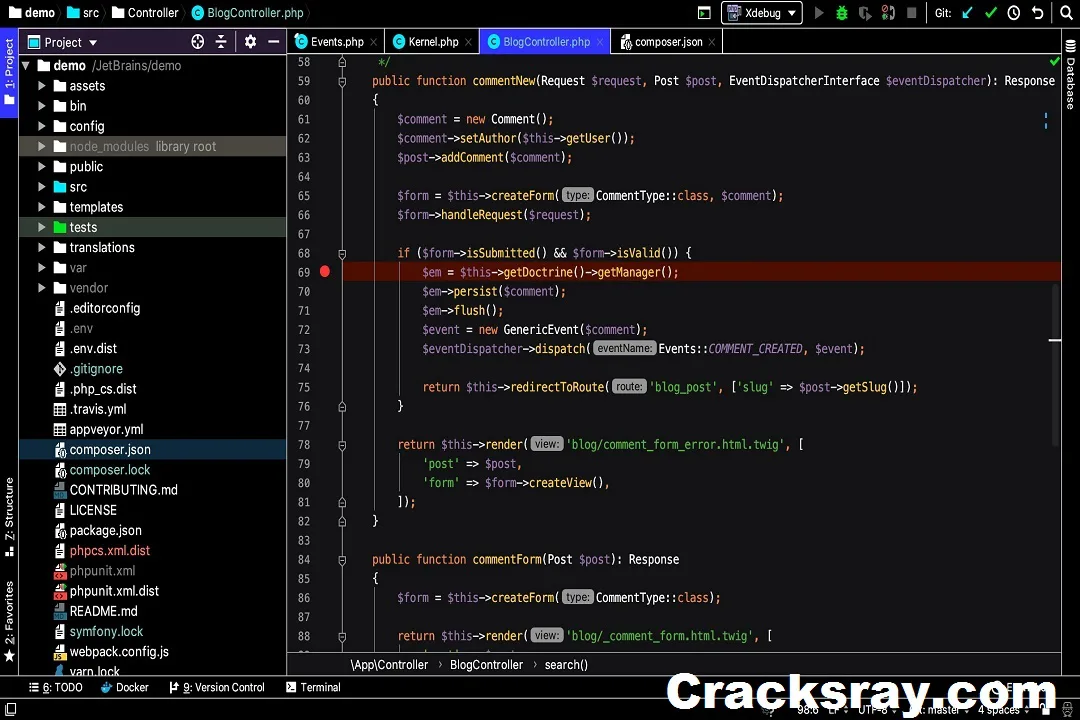Close the Events.php tab
1080x720 pixels.
[373, 42]
